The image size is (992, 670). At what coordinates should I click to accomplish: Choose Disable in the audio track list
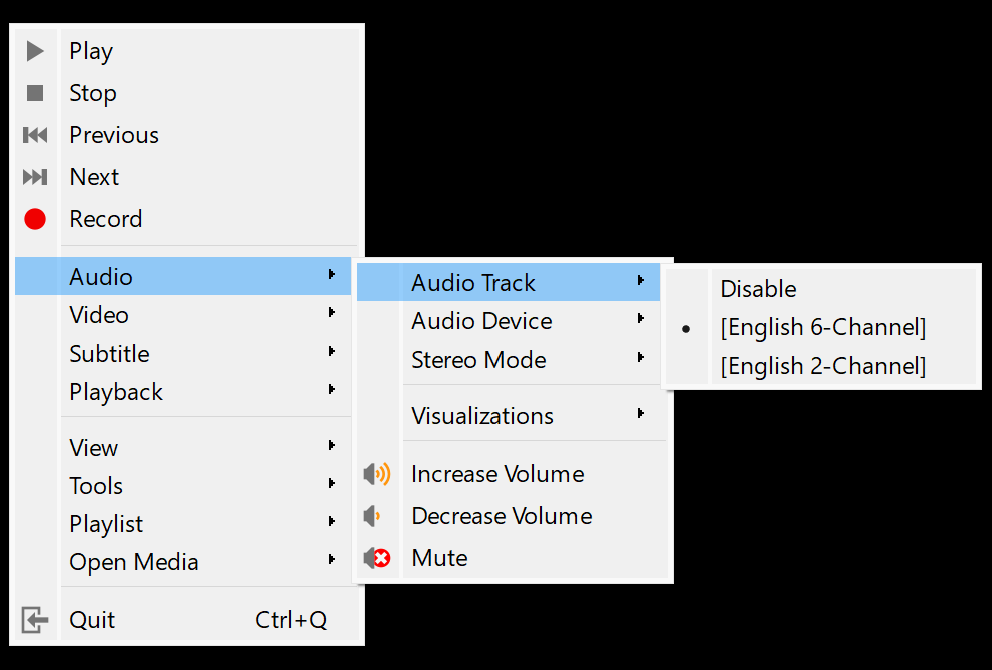pos(758,289)
